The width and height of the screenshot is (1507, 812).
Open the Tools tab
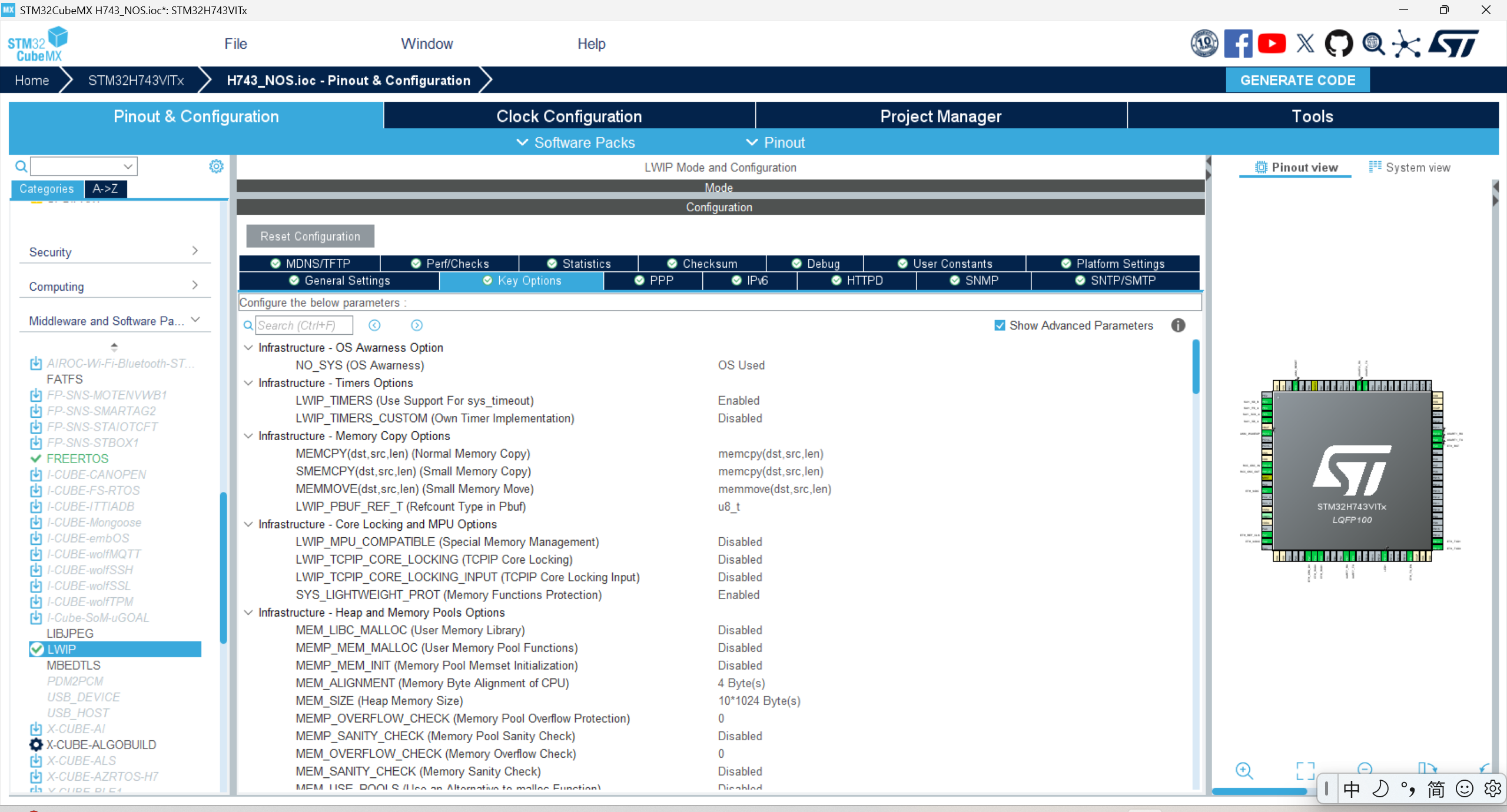click(x=1313, y=116)
